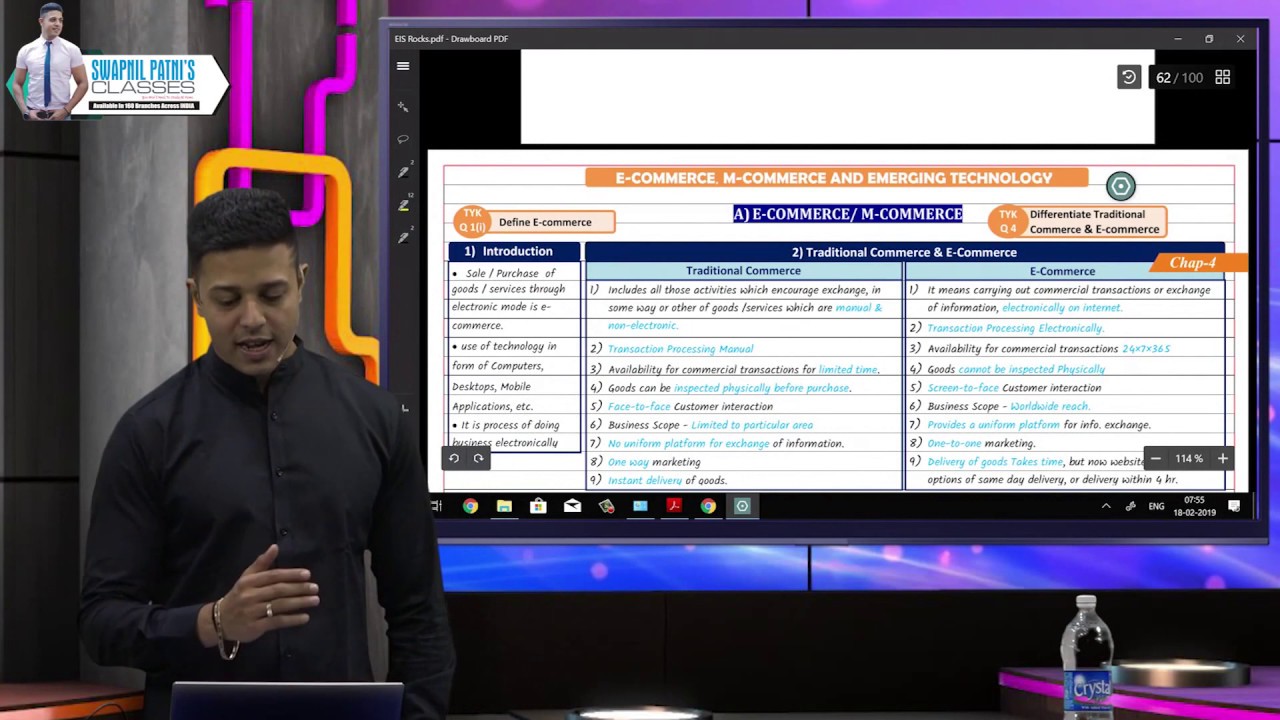Click the '1) Introduction' header
Screen dimensions: 1280x720
tap(514, 251)
